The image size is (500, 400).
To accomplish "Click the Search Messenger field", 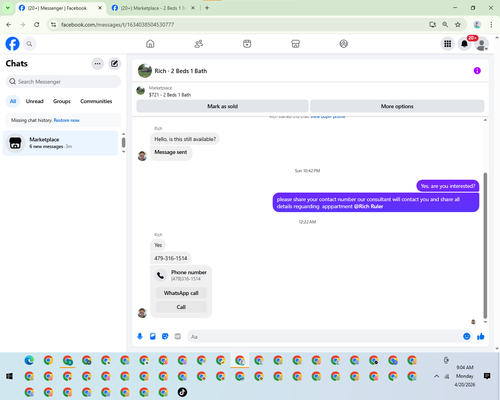I will click(x=63, y=82).
